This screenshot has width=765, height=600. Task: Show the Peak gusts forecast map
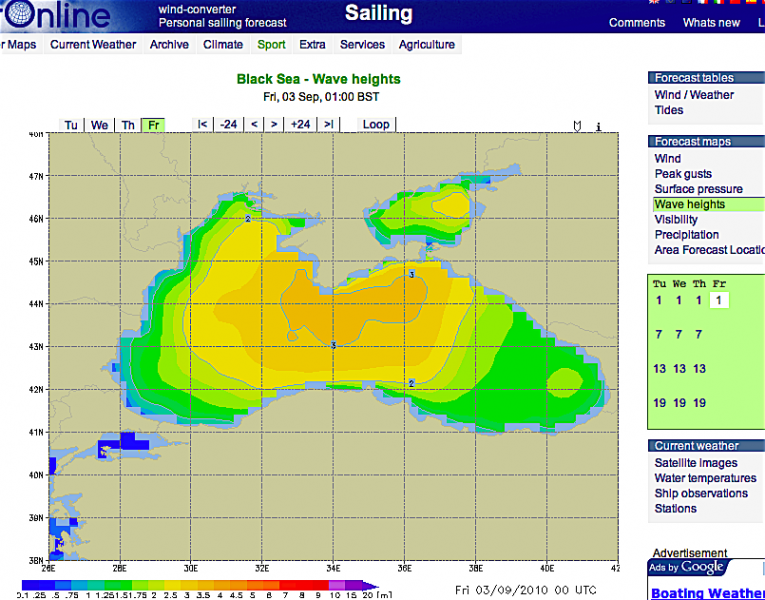[x=683, y=174]
